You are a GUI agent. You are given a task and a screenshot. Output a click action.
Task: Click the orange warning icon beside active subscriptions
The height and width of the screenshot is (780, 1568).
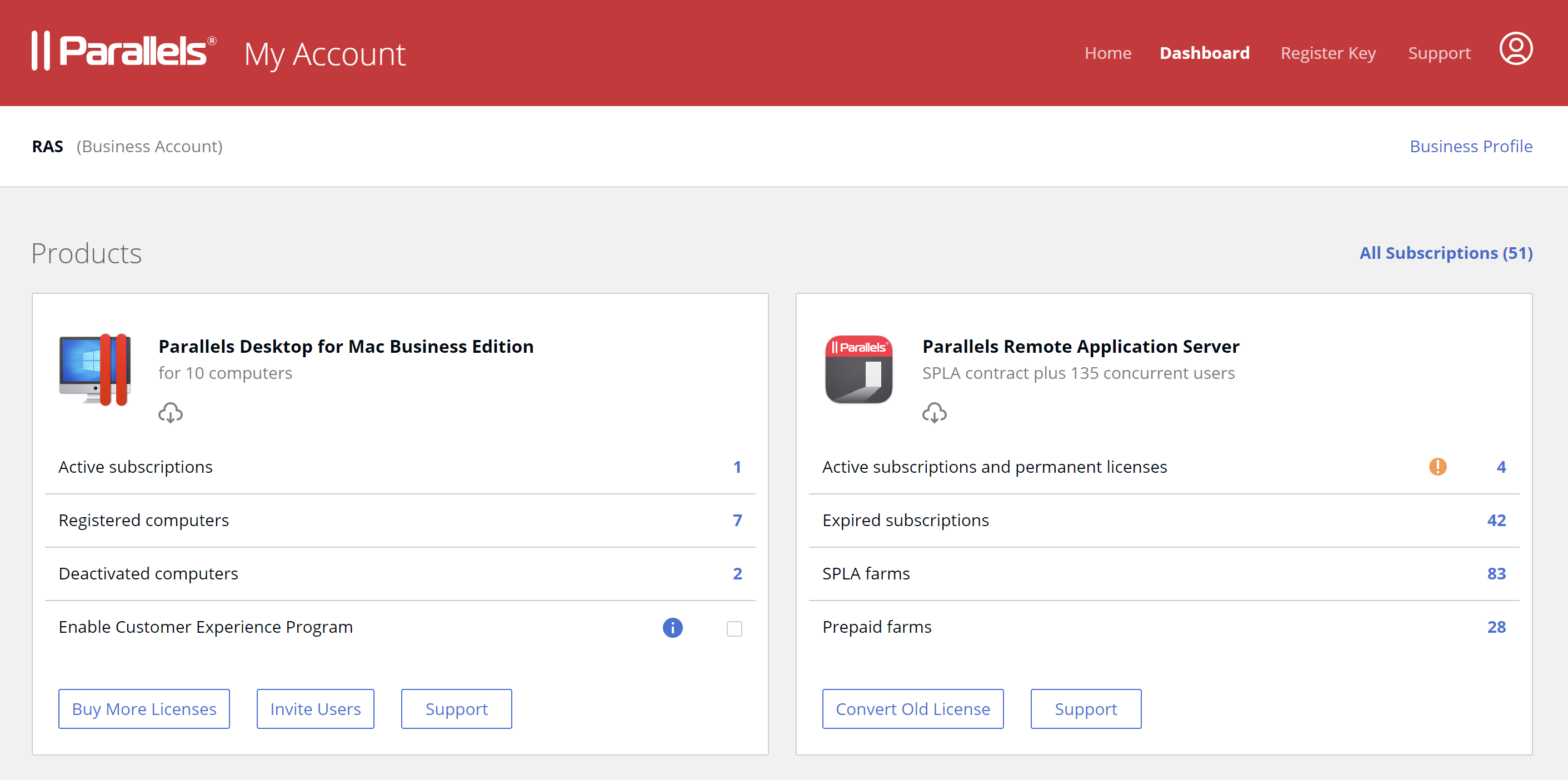1438,467
